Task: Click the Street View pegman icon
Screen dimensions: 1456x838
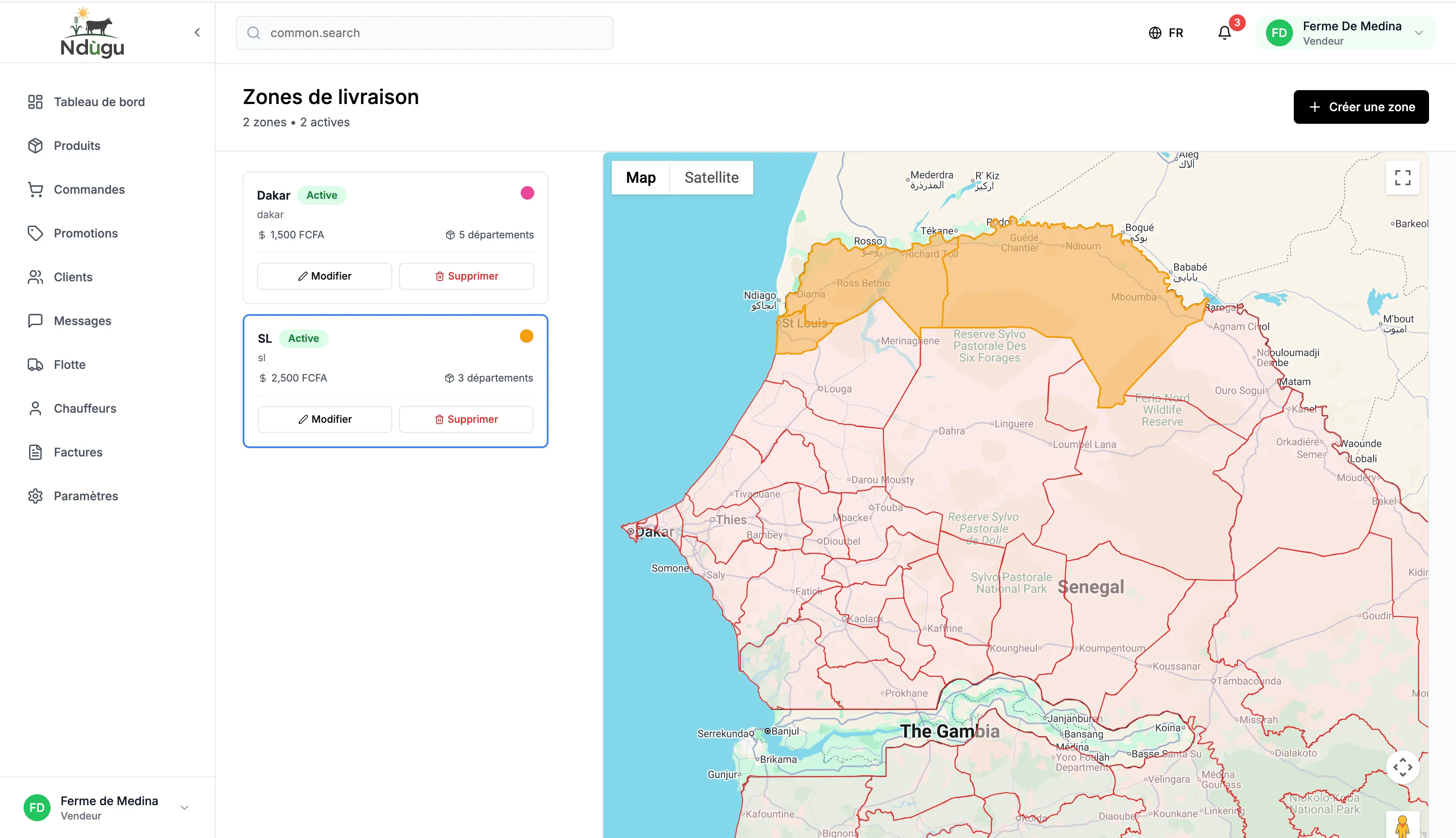Action: (x=1402, y=826)
